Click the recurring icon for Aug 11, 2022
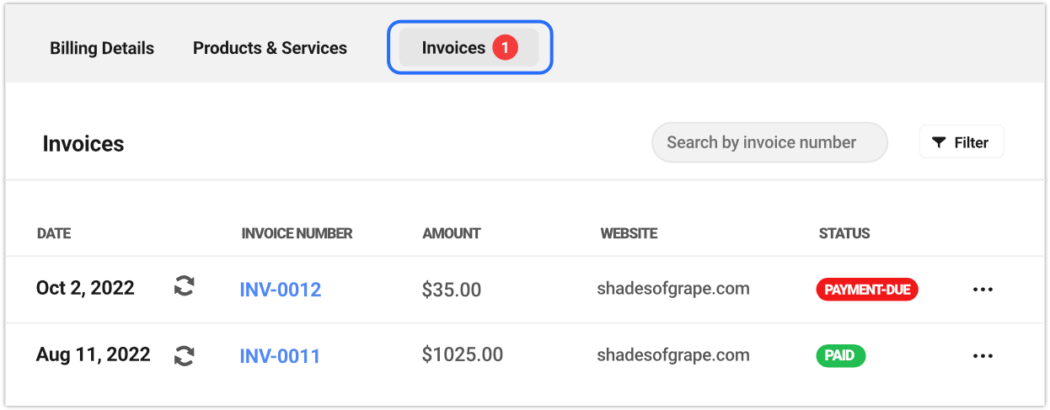1050x410 pixels. click(x=184, y=354)
